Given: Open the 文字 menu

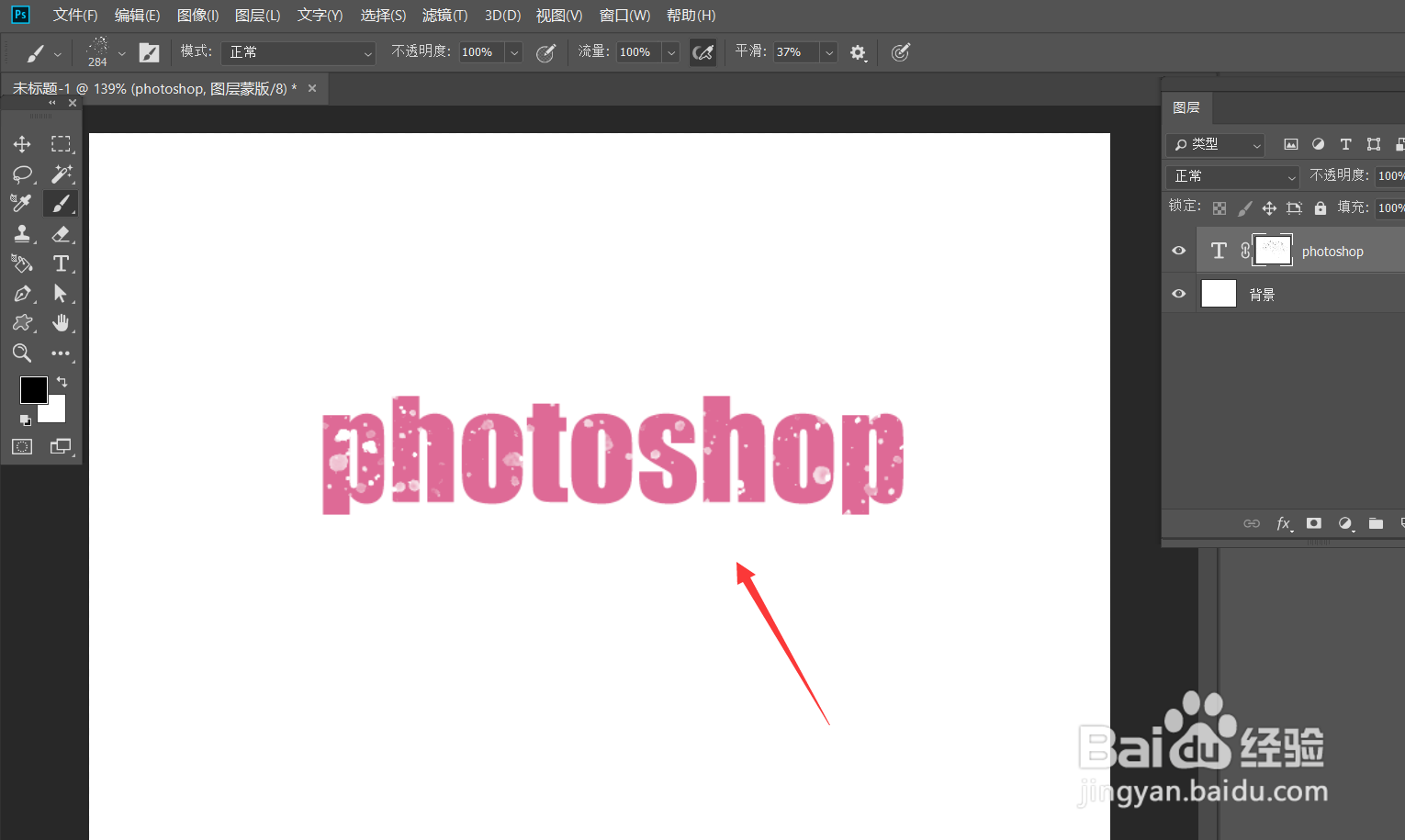Looking at the screenshot, I should [x=320, y=16].
